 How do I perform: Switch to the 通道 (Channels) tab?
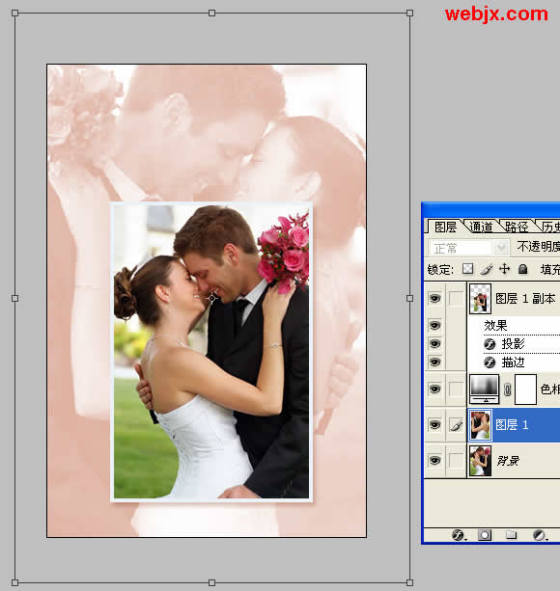click(481, 227)
